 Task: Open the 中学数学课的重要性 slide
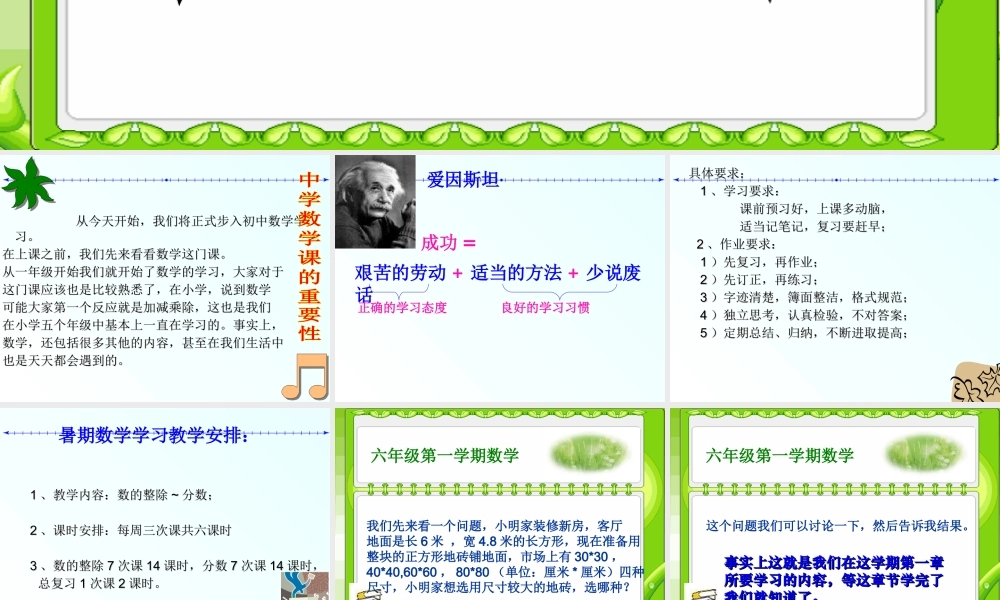click(x=308, y=260)
